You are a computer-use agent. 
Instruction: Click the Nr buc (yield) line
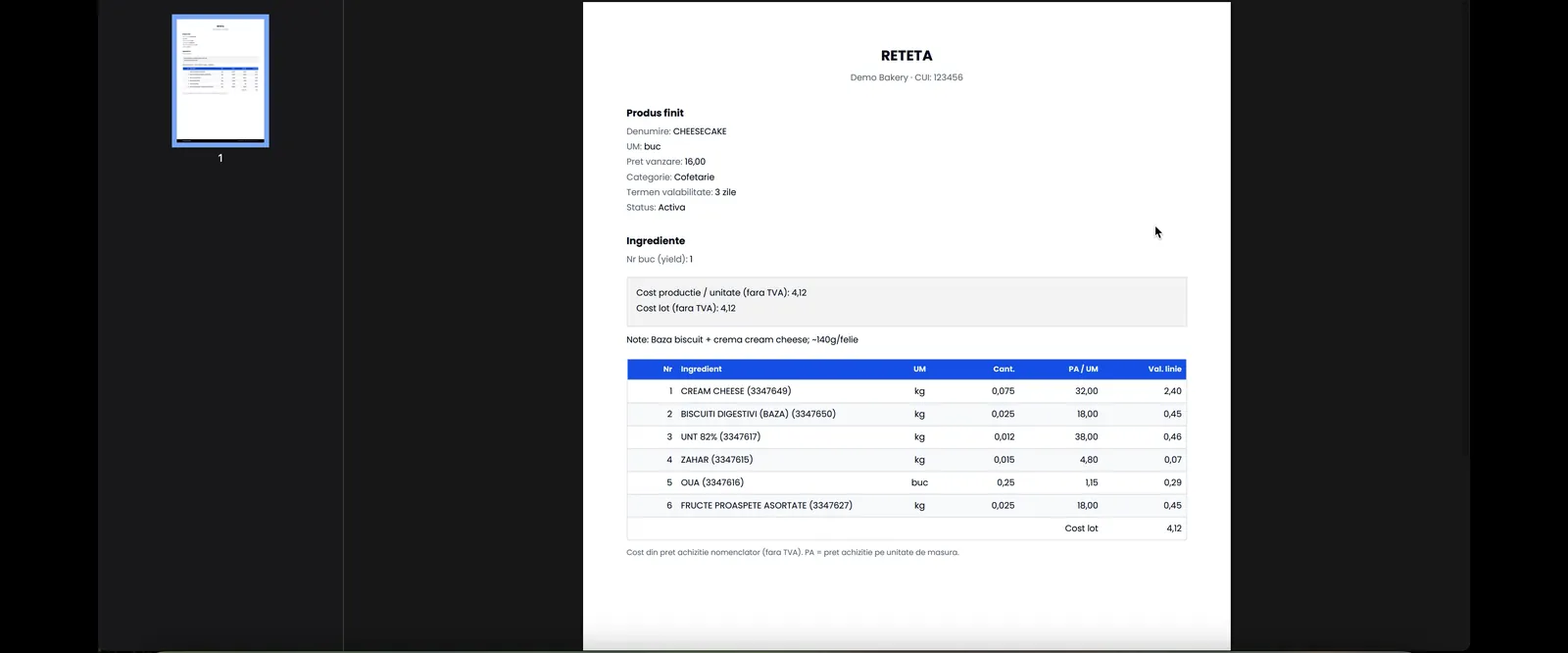[x=660, y=260]
